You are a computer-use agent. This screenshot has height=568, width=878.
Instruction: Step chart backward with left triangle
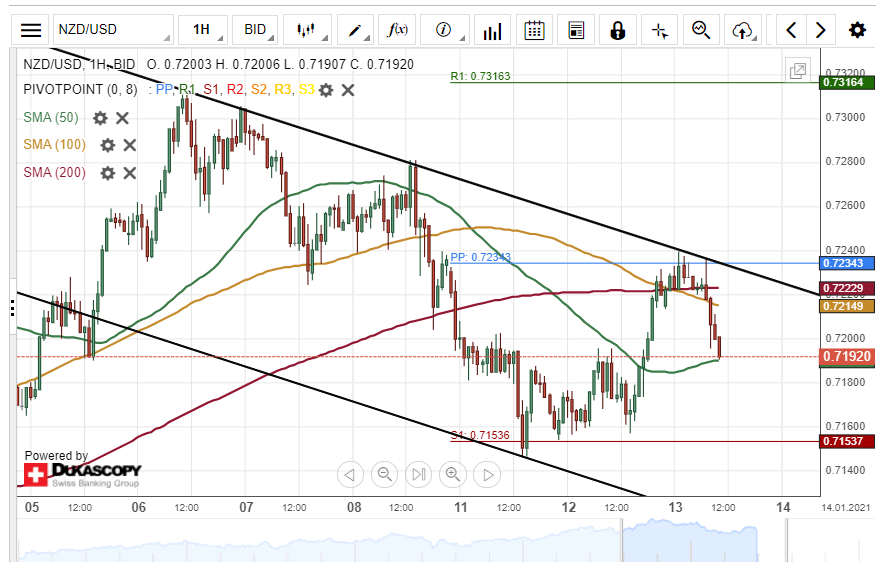click(x=350, y=474)
